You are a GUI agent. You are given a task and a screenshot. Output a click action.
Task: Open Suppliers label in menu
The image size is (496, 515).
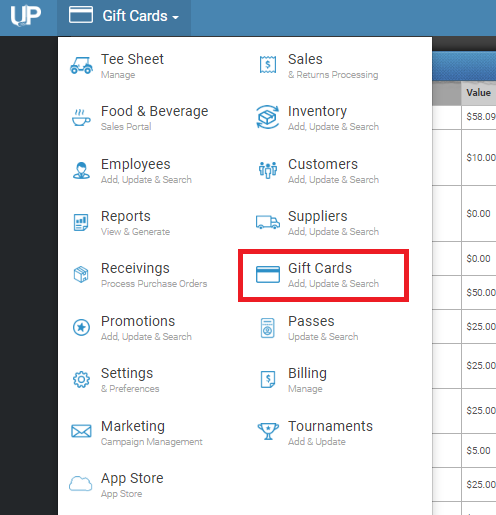[x=318, y=216]
